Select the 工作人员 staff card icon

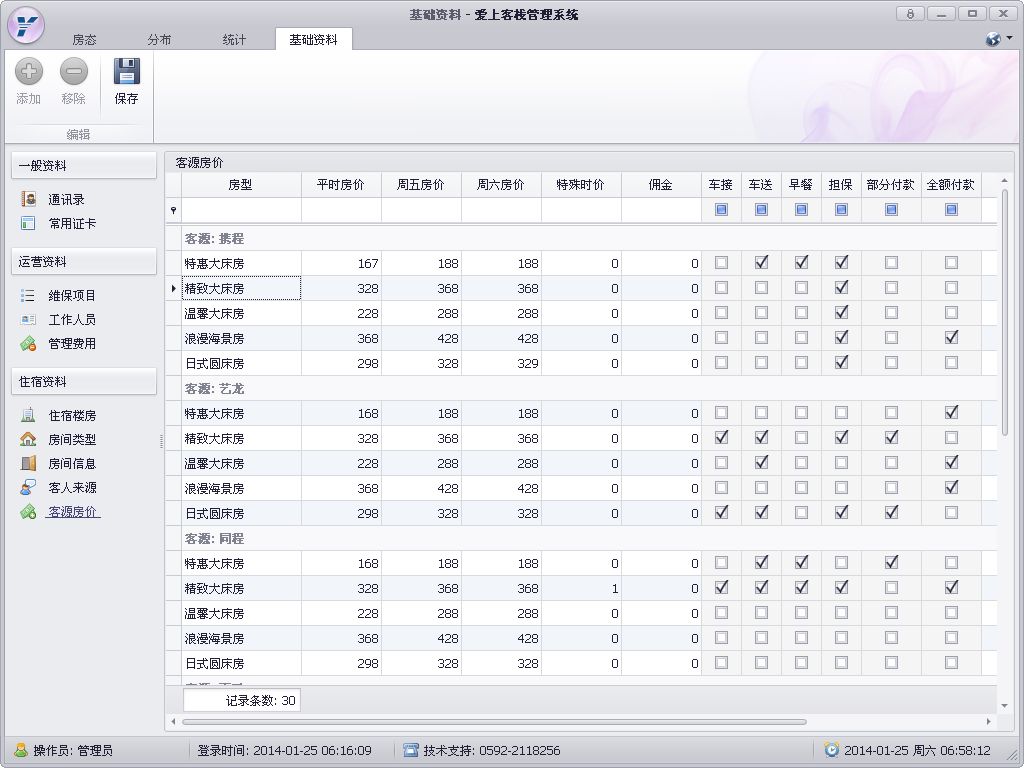28,319
